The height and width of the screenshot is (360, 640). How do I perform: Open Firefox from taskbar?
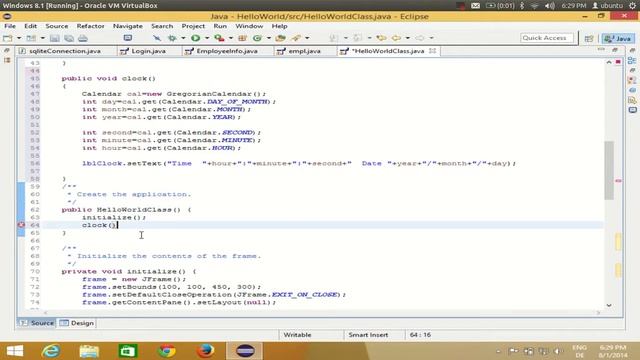206,351
